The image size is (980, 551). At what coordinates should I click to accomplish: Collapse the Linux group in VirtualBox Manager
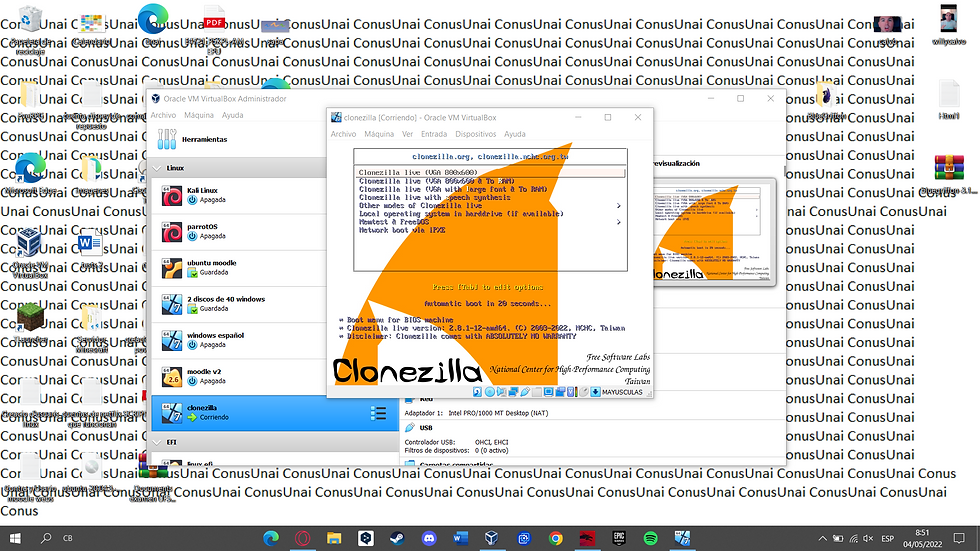click(x=158, y=168)
